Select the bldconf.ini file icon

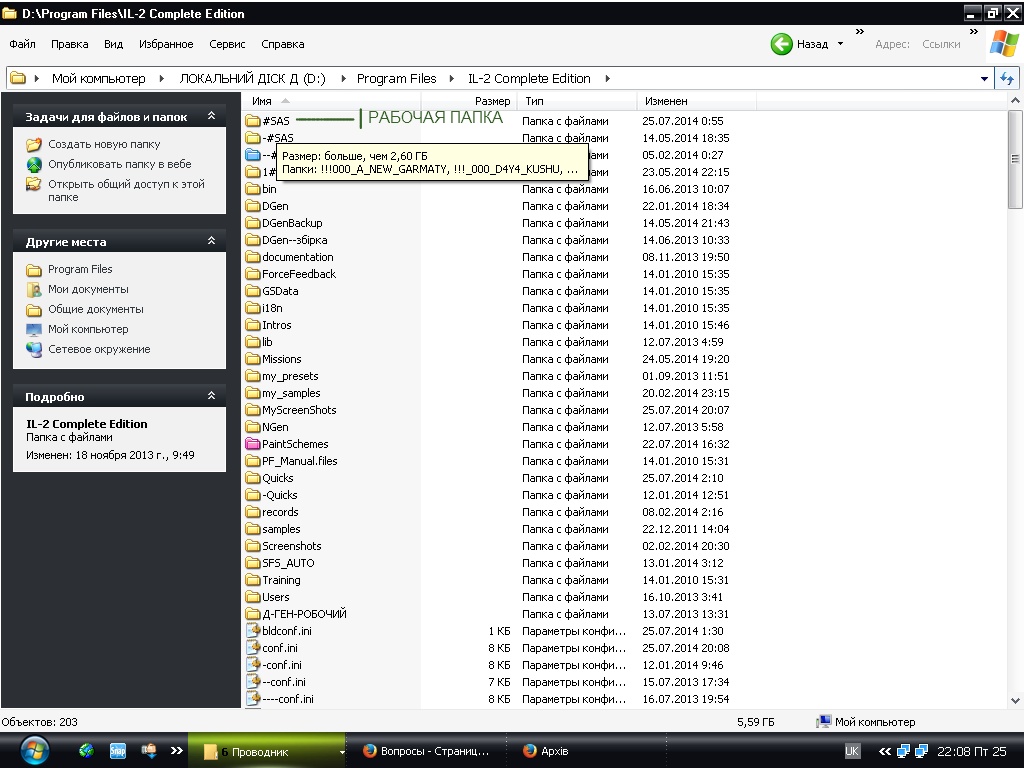tap(253, 630)
